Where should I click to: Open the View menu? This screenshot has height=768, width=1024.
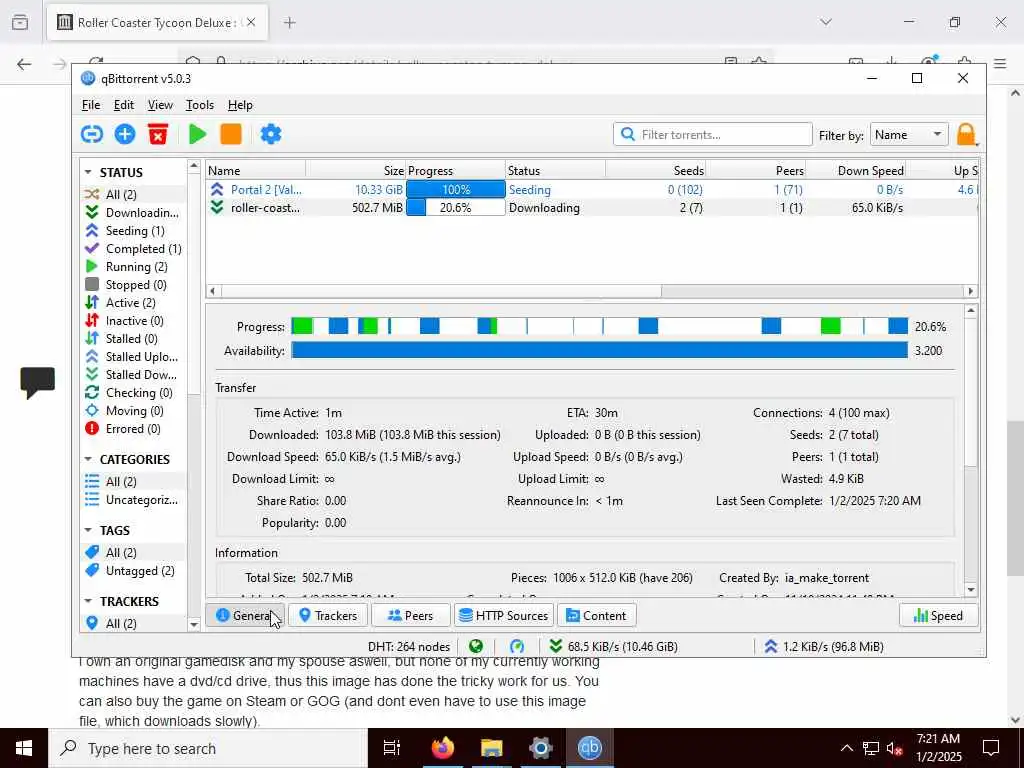[x=160, y=104]
